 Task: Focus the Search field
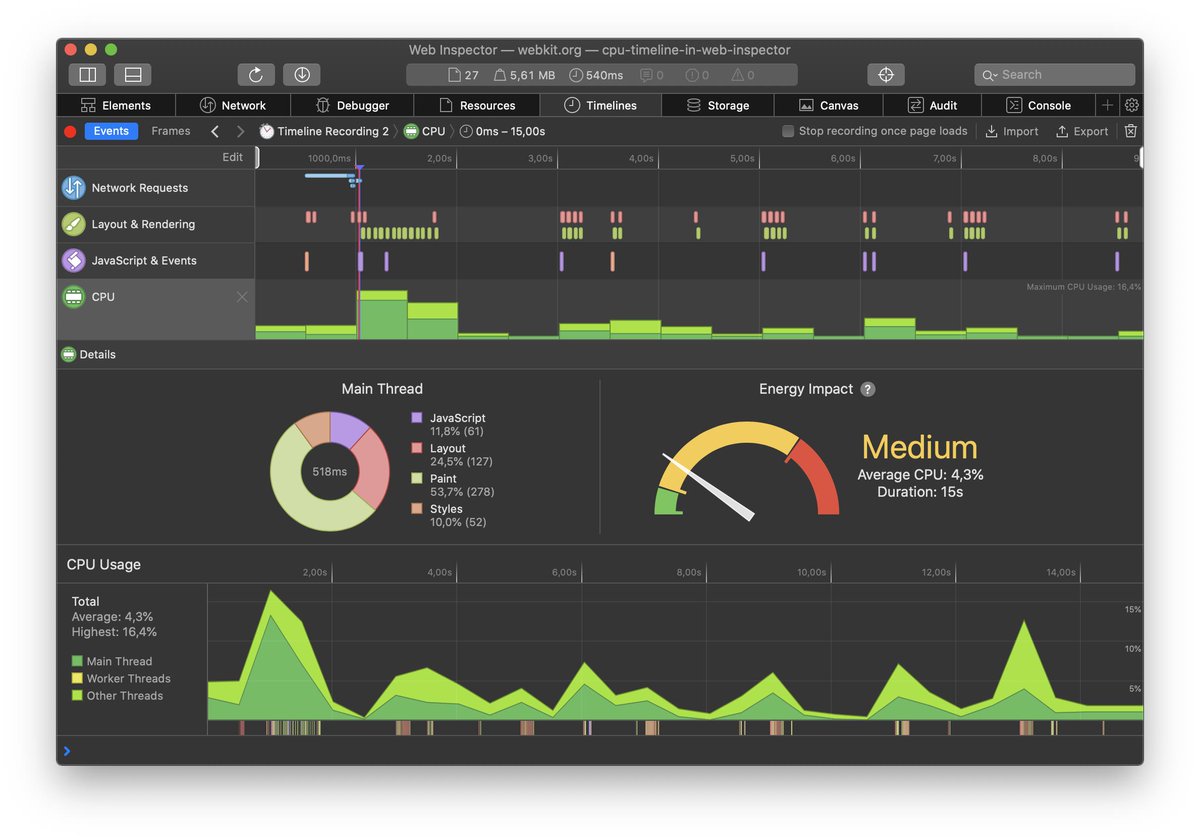(1055, 74)
